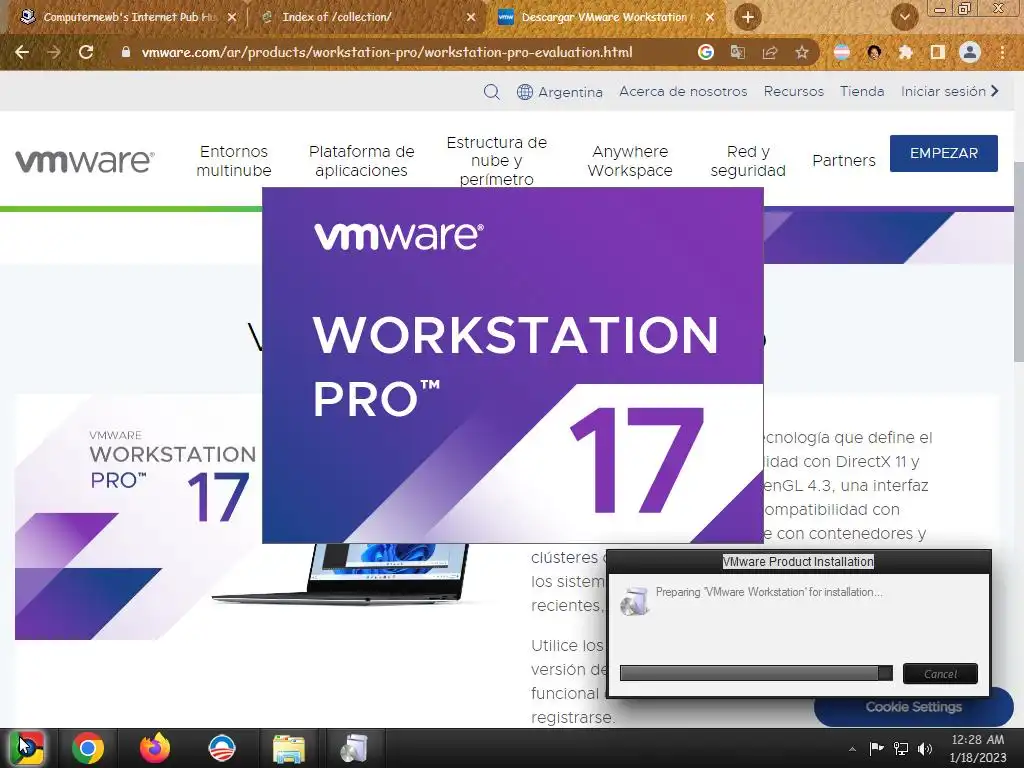Click the volume speaker tray icon

[x=925, y=748]
